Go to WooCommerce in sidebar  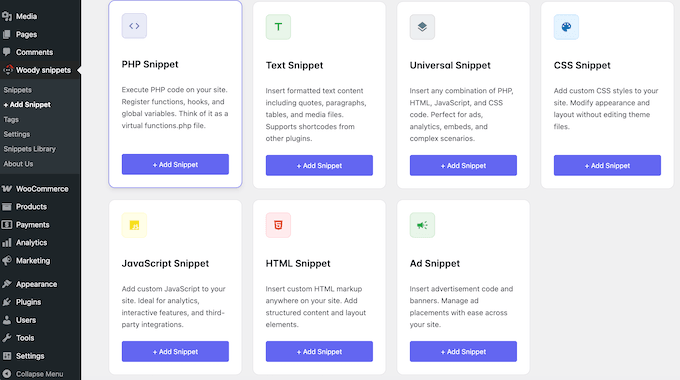[40, 189]
